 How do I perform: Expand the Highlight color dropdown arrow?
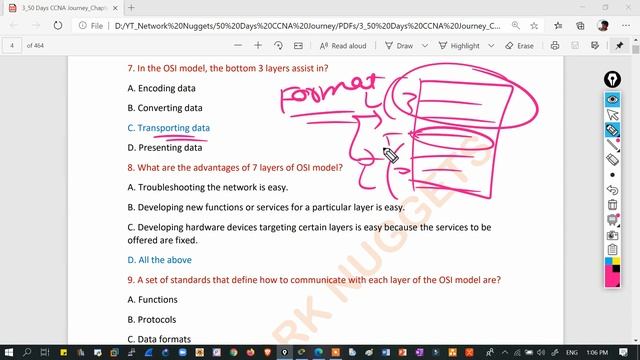tap(491, 46)
